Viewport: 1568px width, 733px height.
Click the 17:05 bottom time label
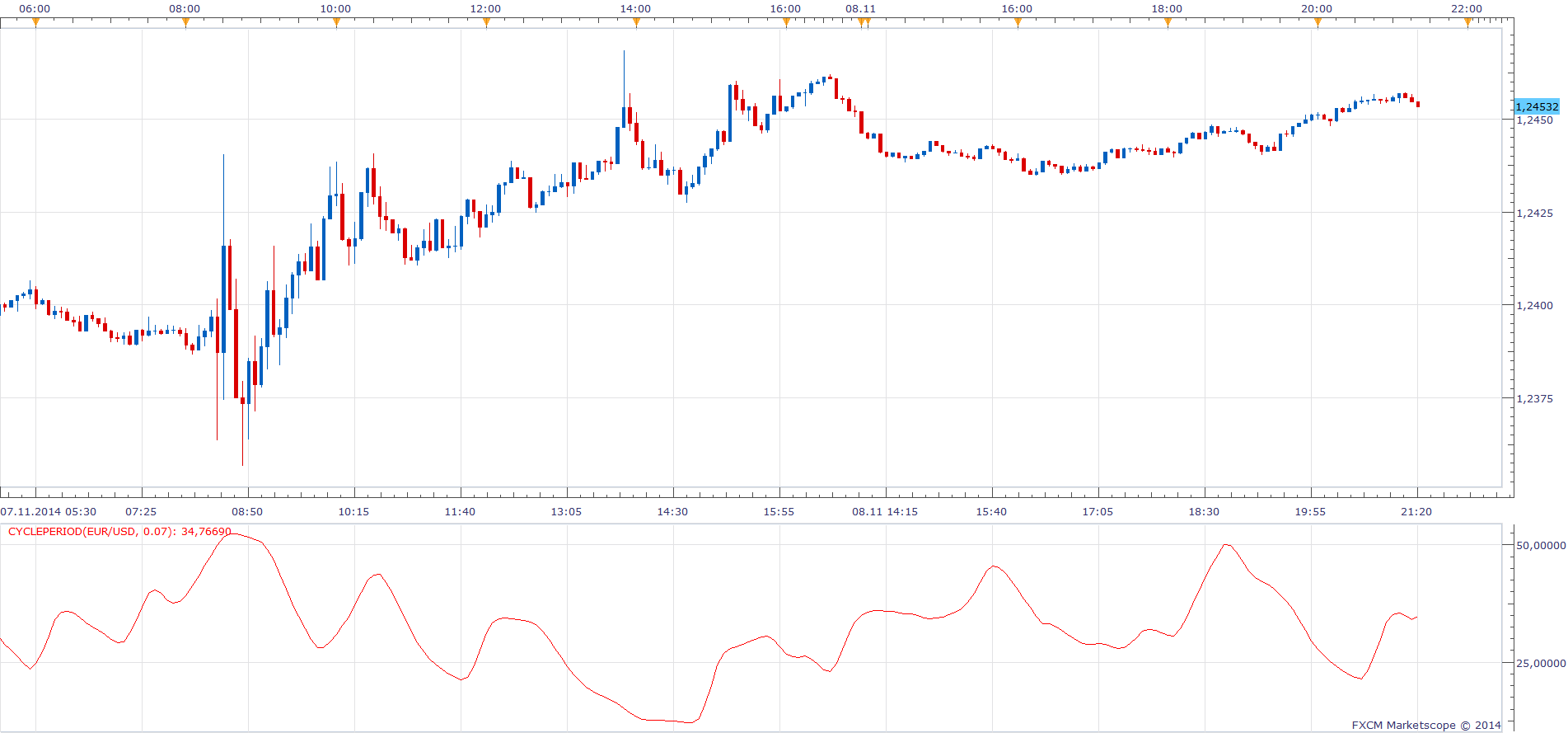(x=1098, y=511)
